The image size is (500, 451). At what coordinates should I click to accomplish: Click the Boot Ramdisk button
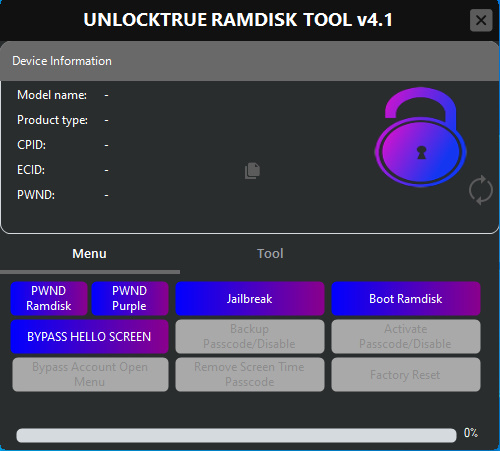pos(406,298)
